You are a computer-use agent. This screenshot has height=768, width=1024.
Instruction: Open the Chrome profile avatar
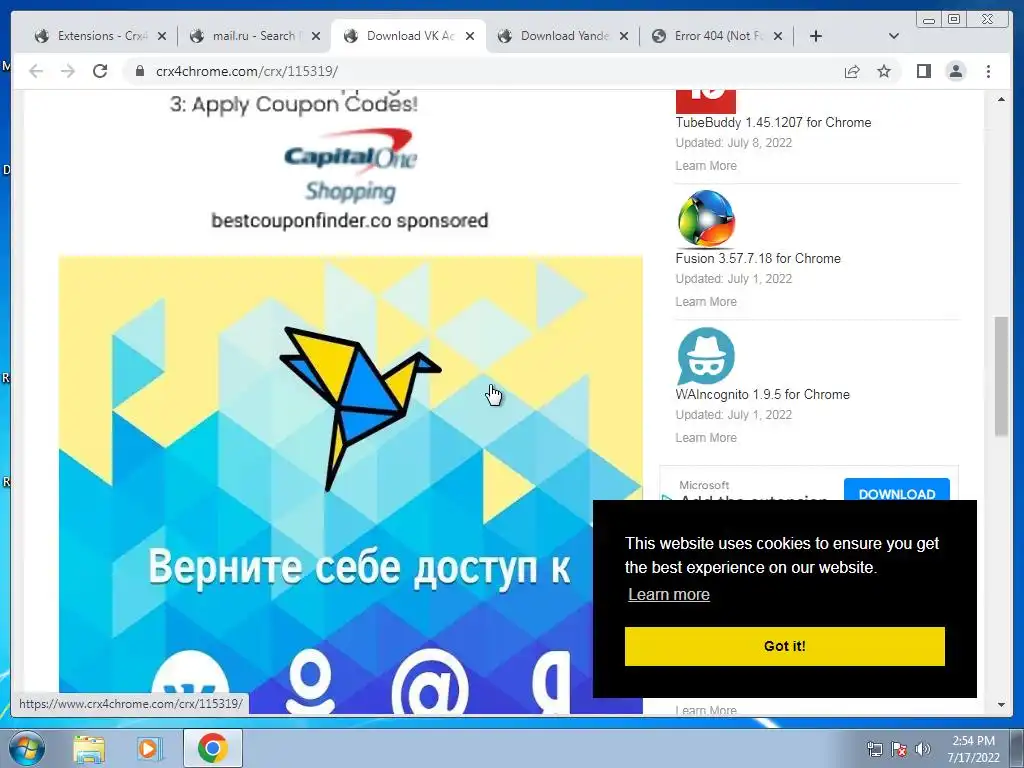point(955,71)
